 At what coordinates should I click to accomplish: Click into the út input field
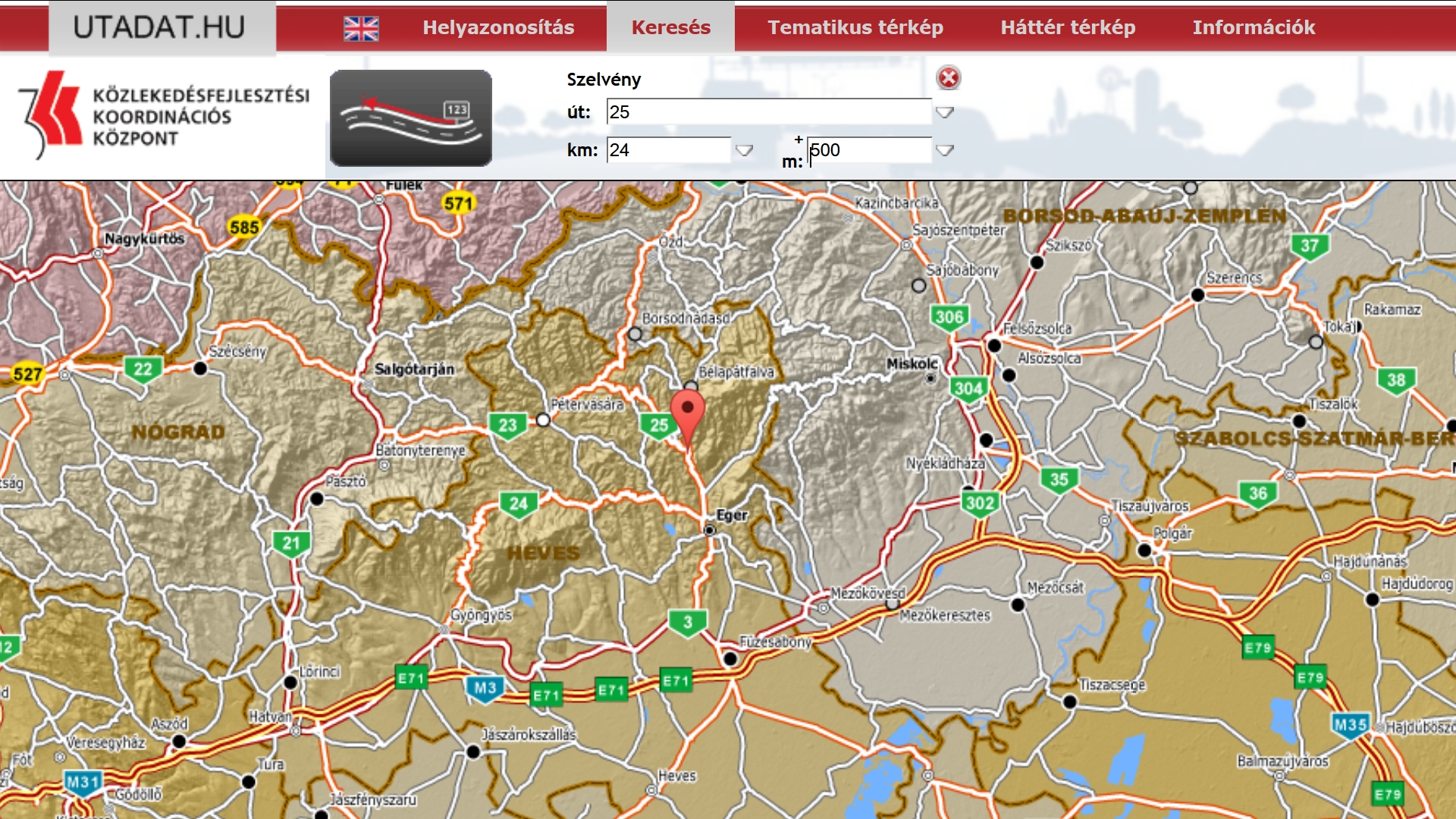pyautogui.click(x=768, y=112)
